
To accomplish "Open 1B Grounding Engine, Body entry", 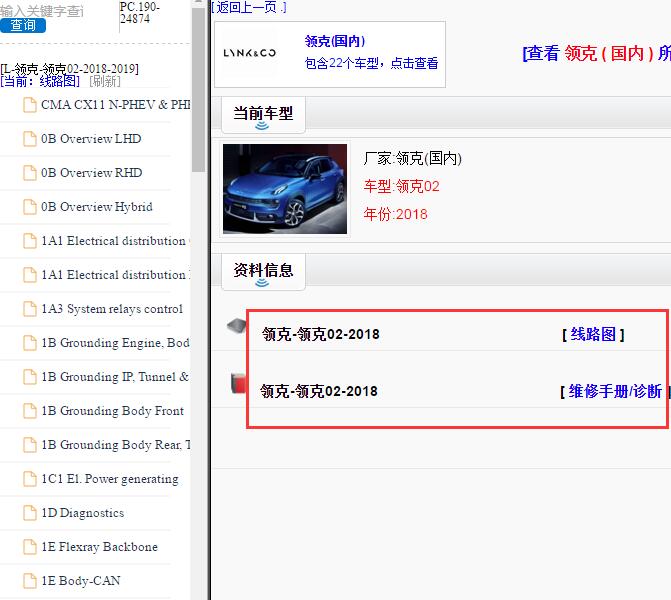I will pyautogui.click(x=116, y=343).
